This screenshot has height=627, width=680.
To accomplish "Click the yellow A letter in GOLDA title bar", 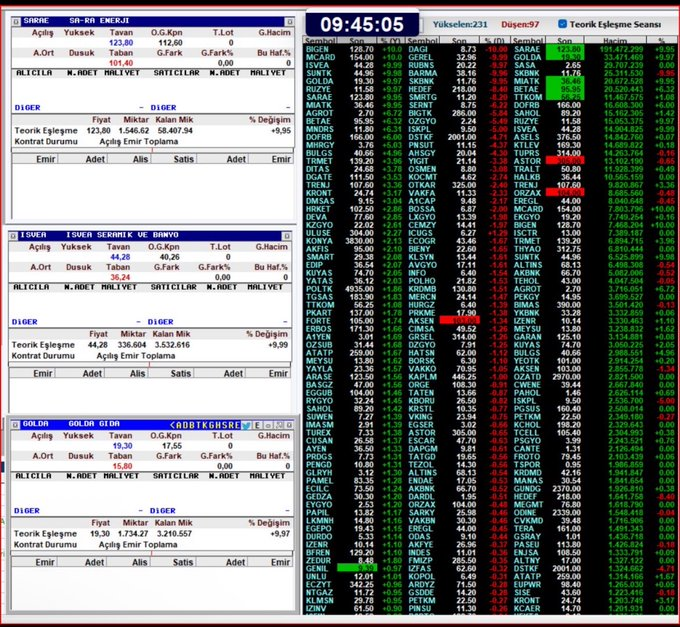I will point(179,425).
